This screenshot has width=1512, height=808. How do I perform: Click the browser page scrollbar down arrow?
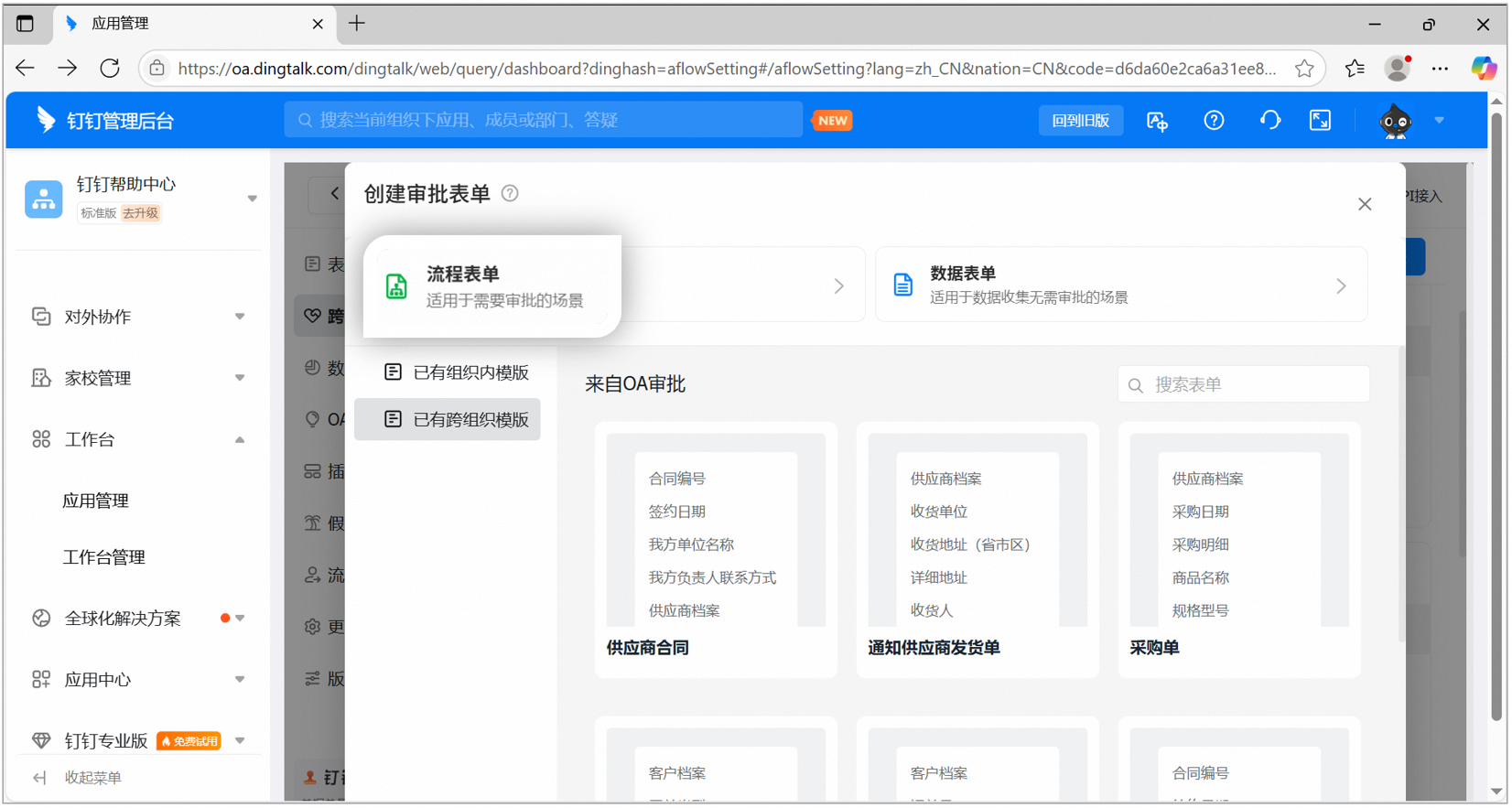pos(1496,792)
